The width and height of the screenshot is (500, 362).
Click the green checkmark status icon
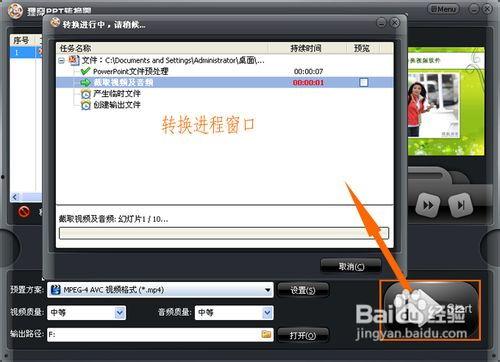click(85, 71)
